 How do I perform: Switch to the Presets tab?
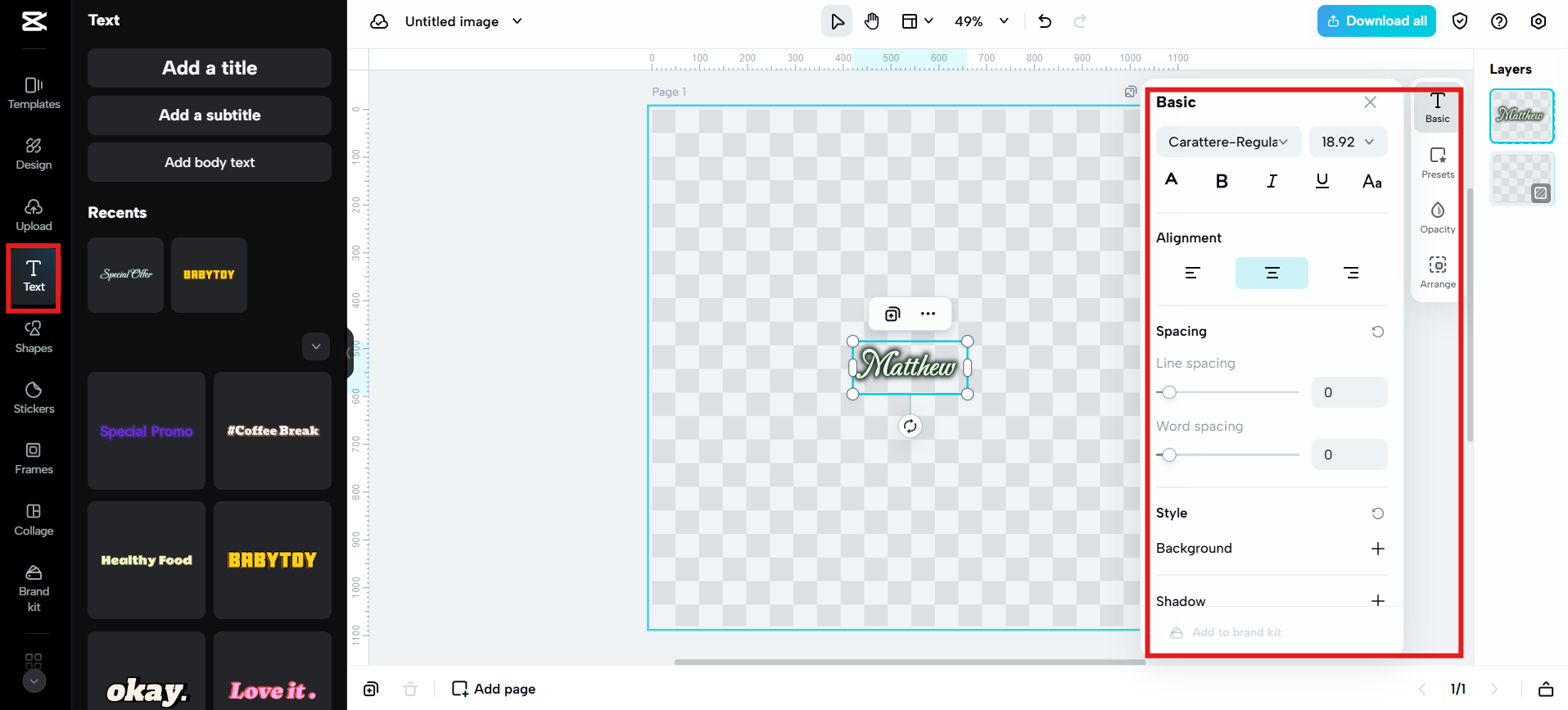1437,162
